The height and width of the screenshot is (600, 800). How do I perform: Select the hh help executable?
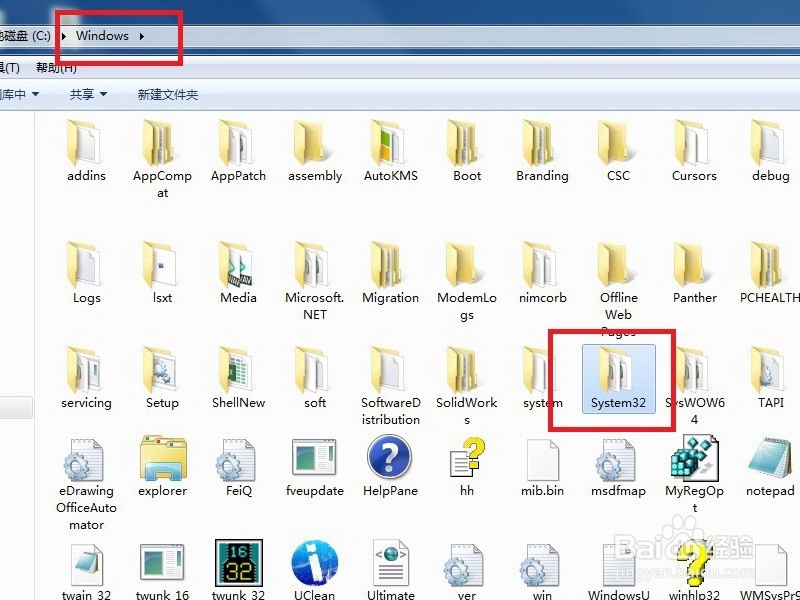click(467, 466)
